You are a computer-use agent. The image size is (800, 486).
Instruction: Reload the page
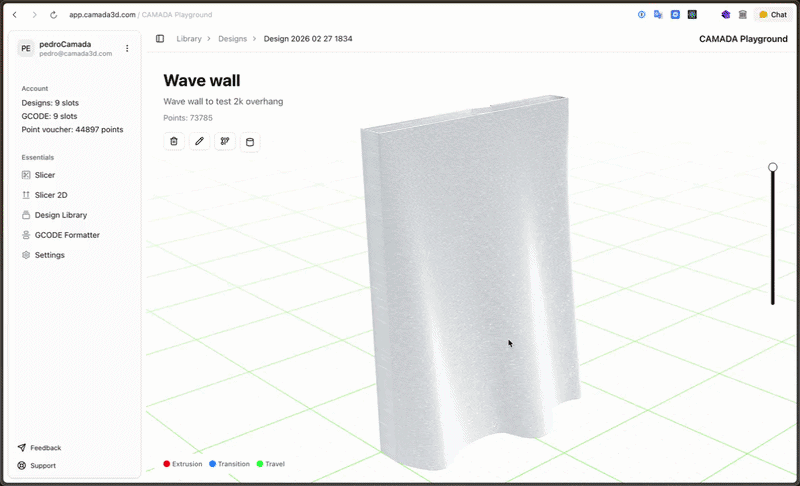tap(53, 15)
